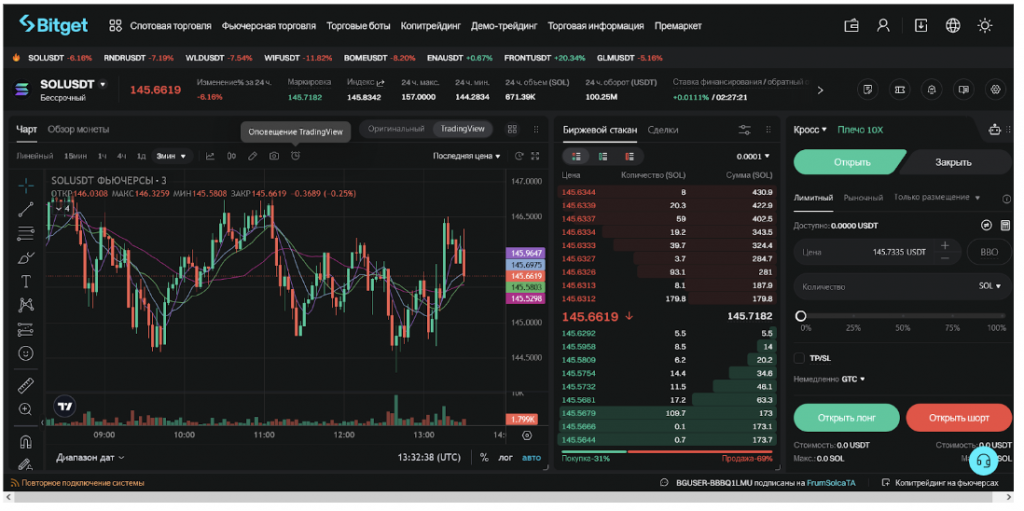Toggle logarithmic scale 'лог' on chart
The width and height of the screenshot is (1024, 511).
(x=506, y=457)
